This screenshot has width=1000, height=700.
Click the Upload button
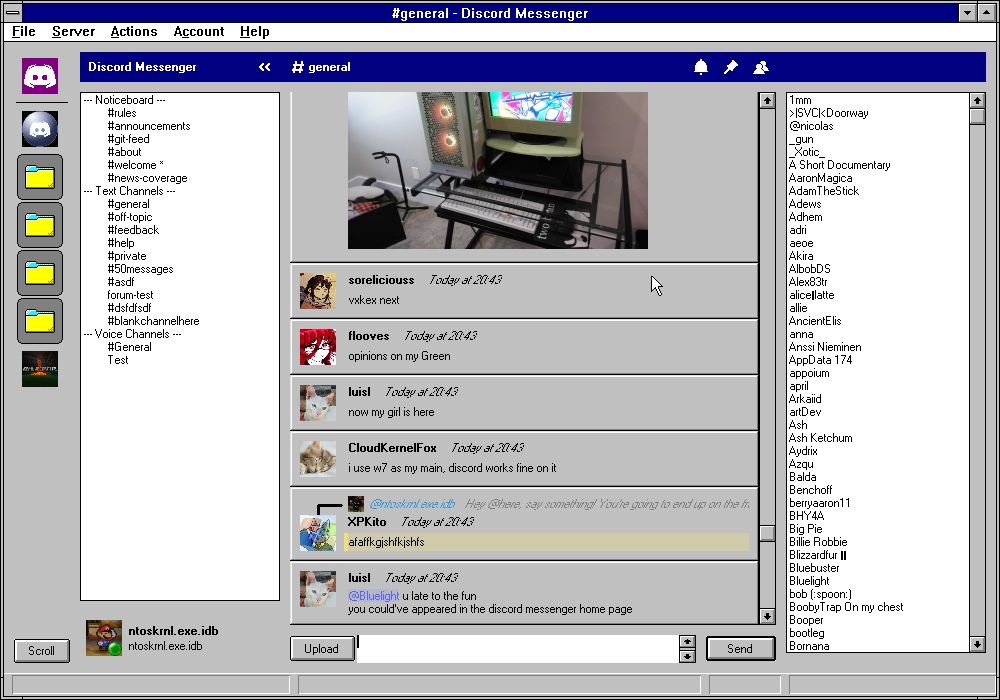pyautogui.click(x=322, y=648)
